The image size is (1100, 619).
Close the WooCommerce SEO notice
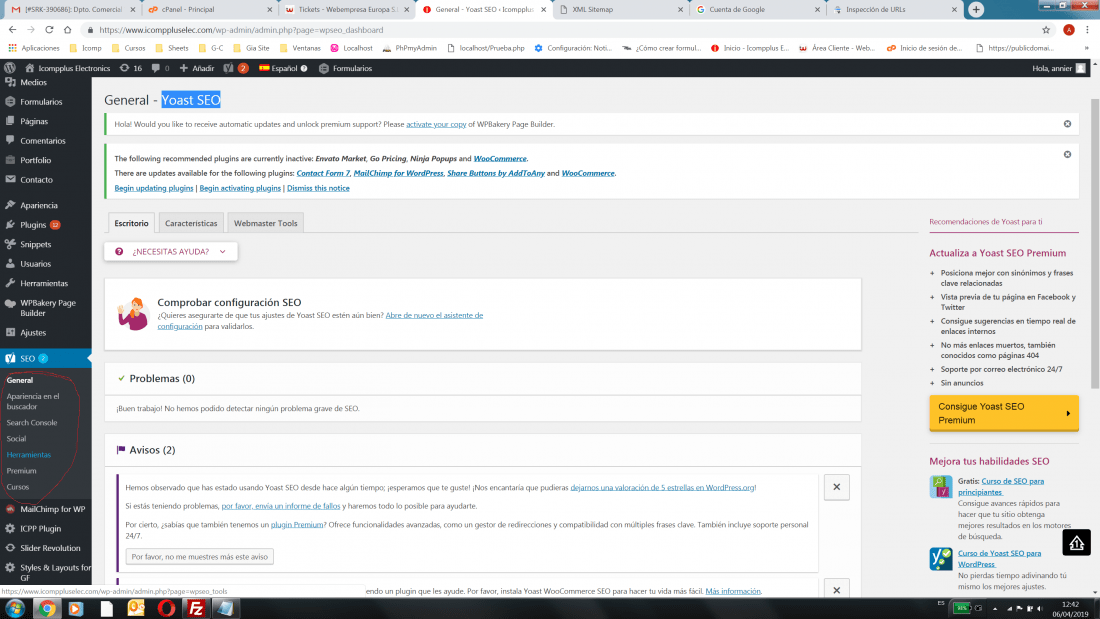pos(836,590)
